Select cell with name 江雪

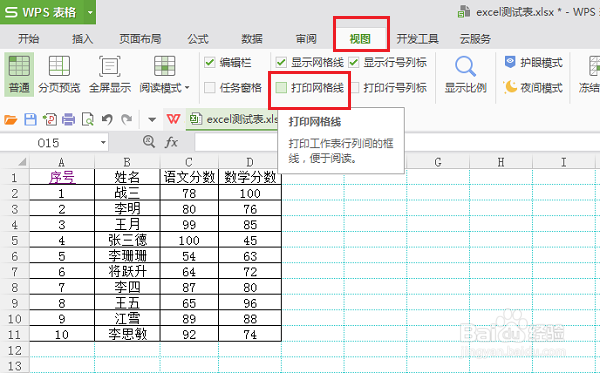pyautogui.click(x=127, y=319)
